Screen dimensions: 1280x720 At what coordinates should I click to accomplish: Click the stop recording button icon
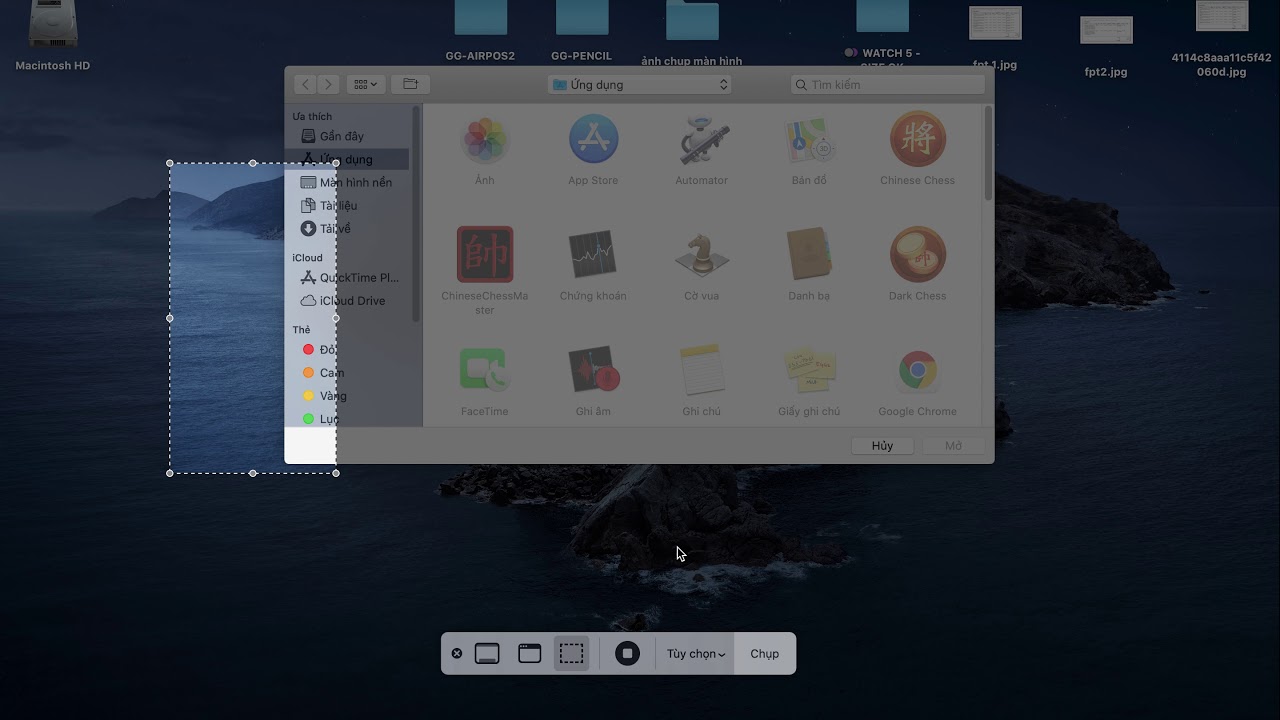point(627,654)
